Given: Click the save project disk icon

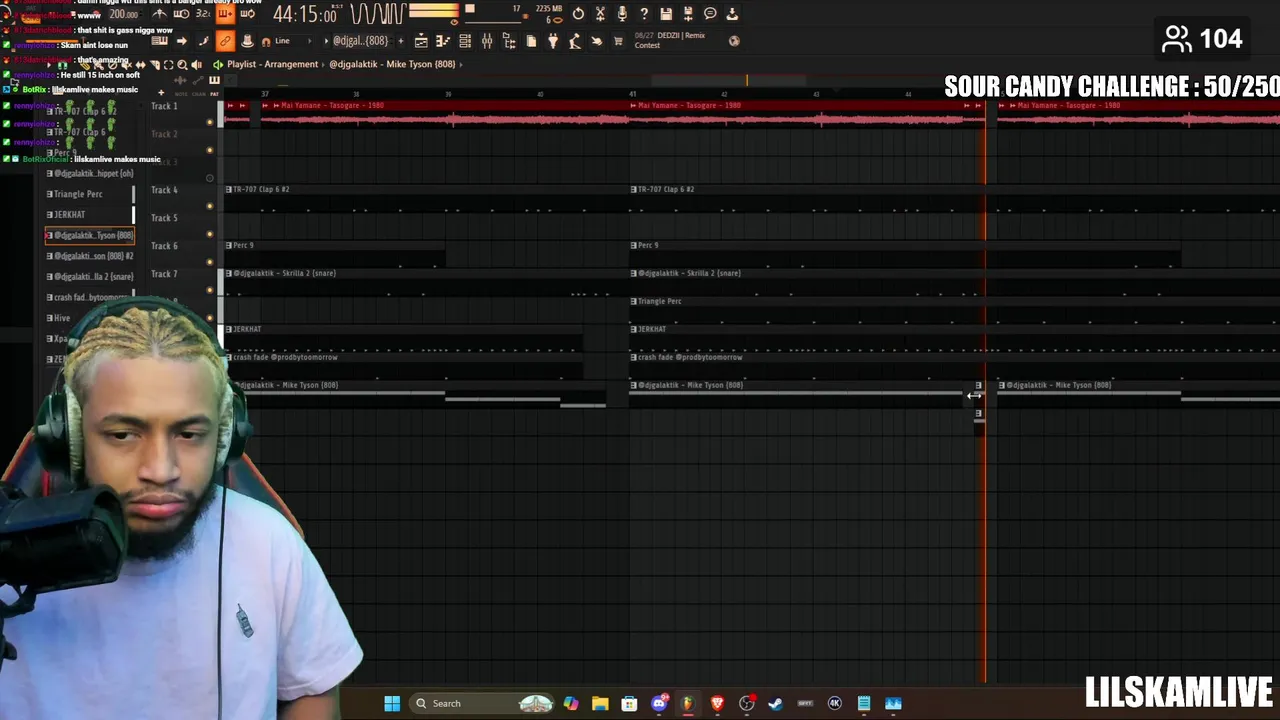Looking at the screenshot, I should pos(666,14).
